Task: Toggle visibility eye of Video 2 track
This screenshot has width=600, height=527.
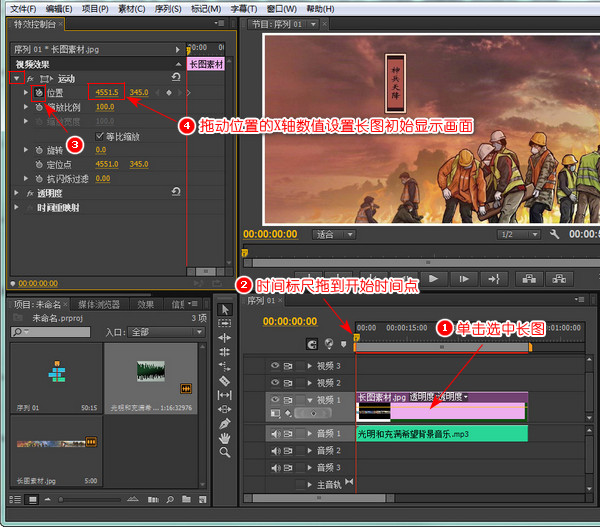Action: (x=275, y=382)
